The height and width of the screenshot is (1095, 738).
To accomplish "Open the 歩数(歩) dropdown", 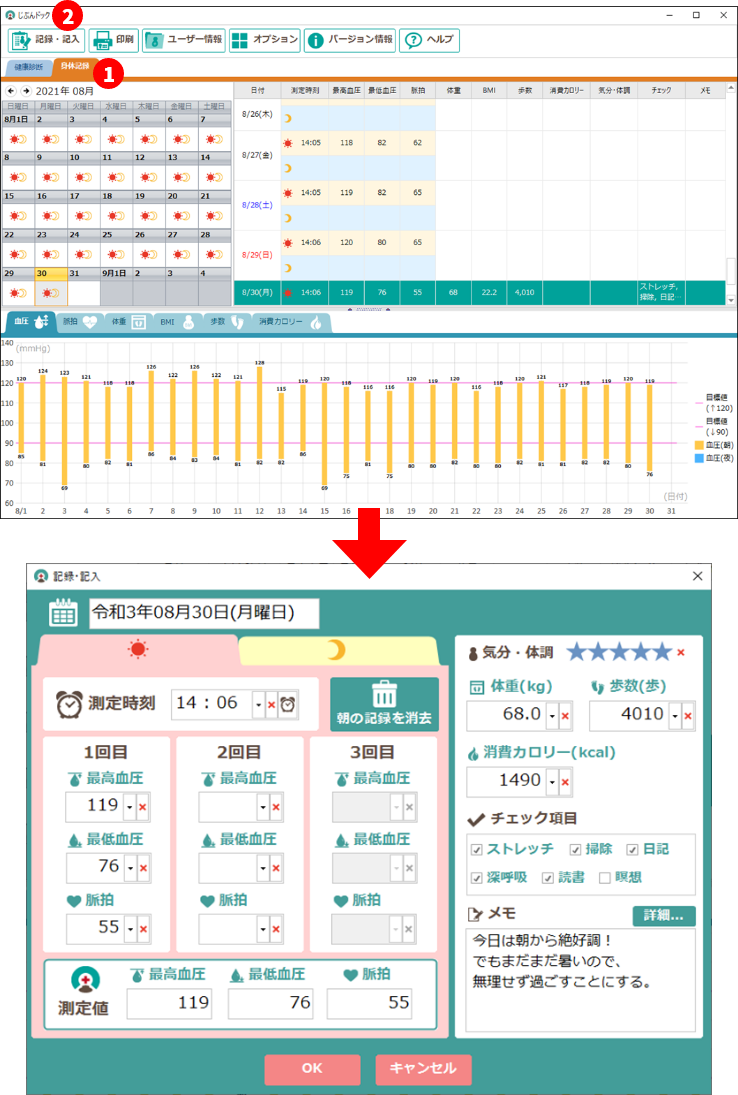I will pos(675,716).
